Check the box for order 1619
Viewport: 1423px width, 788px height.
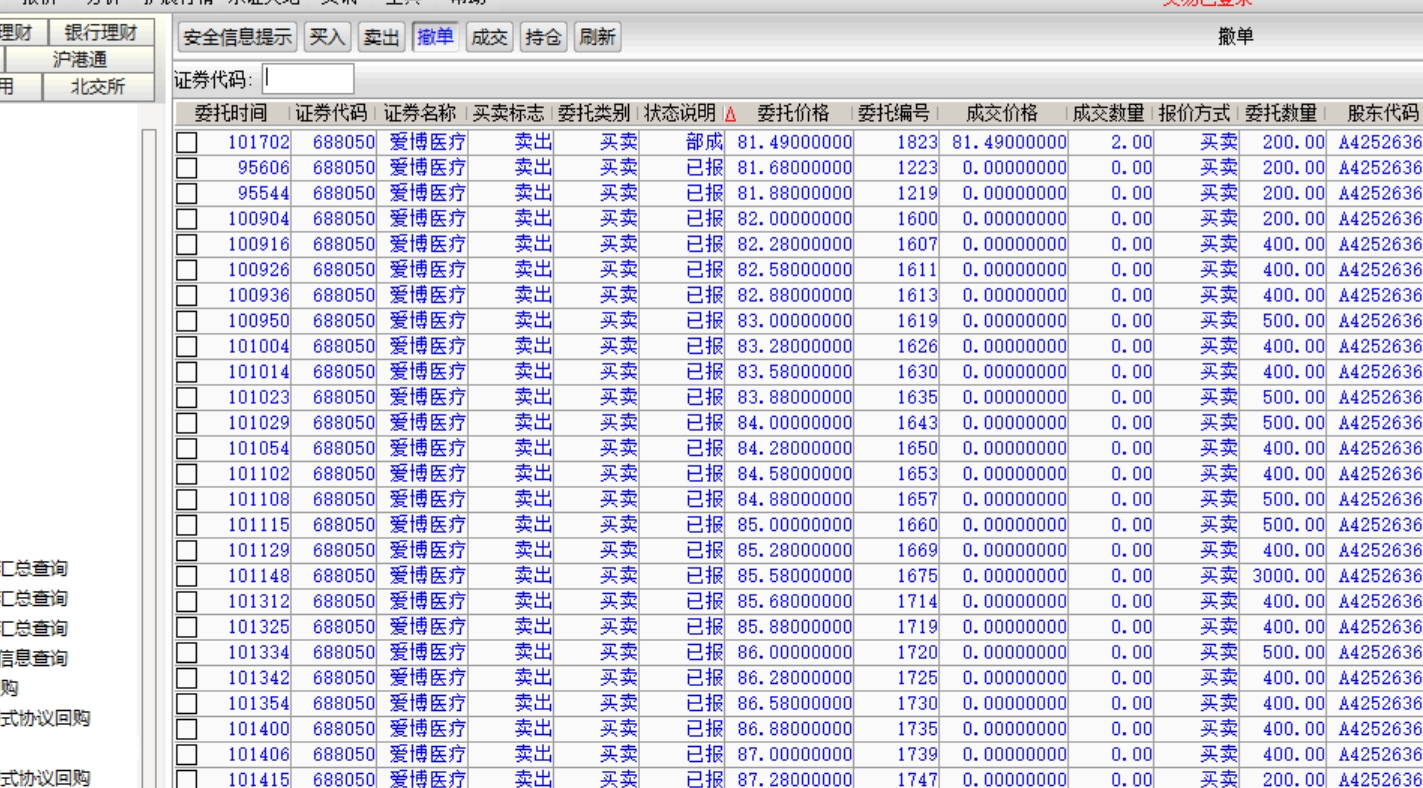187,321
